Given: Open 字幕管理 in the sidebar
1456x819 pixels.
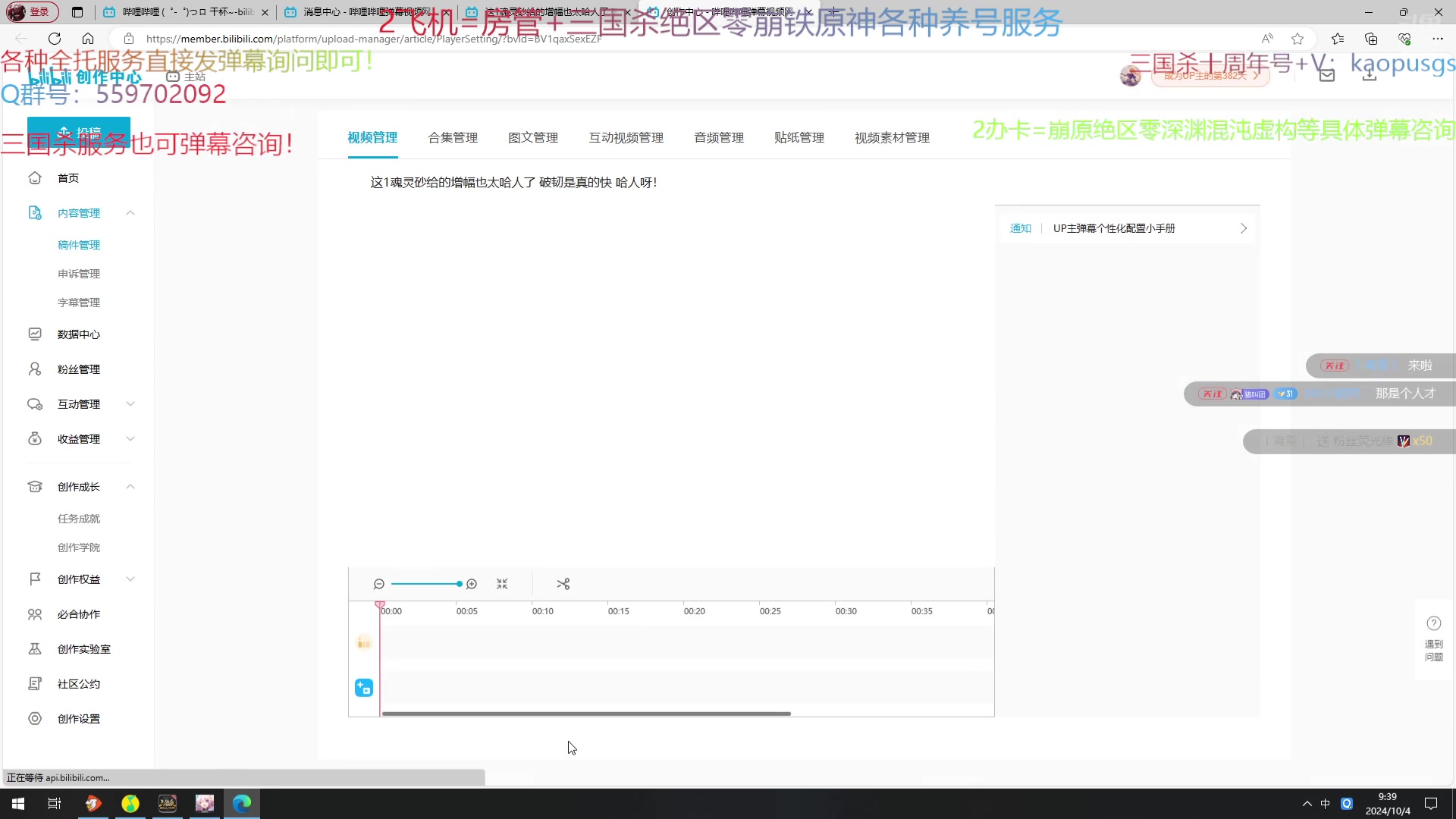Looking at the screenshot, I should (79, 303).
